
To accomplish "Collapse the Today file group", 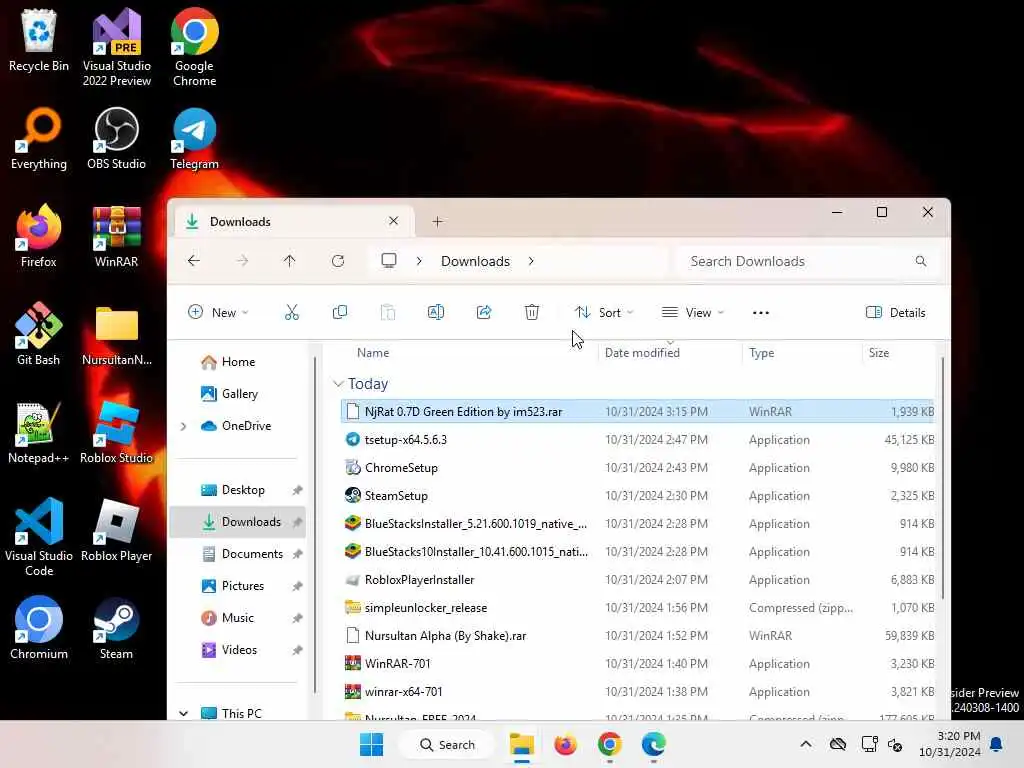I will tap(338, 384).
